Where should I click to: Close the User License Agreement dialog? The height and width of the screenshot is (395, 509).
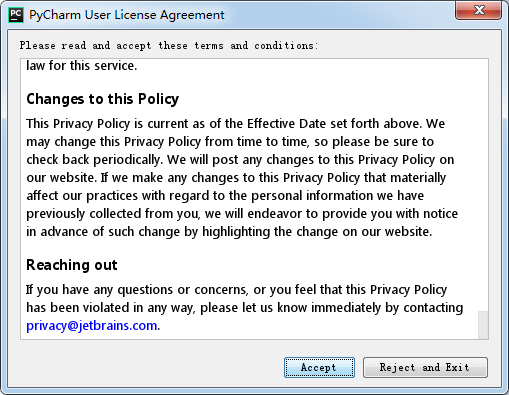(479, 10)
